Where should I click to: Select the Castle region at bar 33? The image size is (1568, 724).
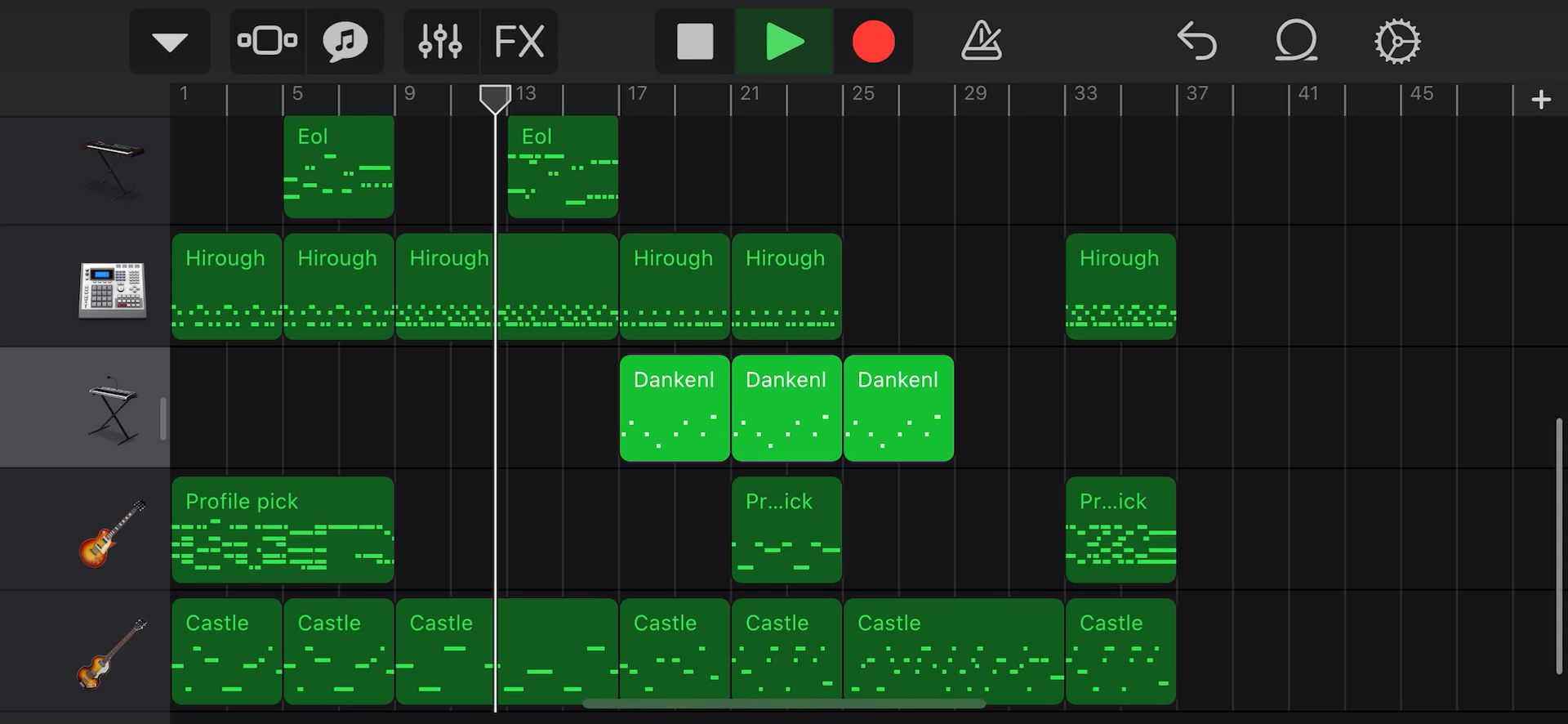point(1120,651)
